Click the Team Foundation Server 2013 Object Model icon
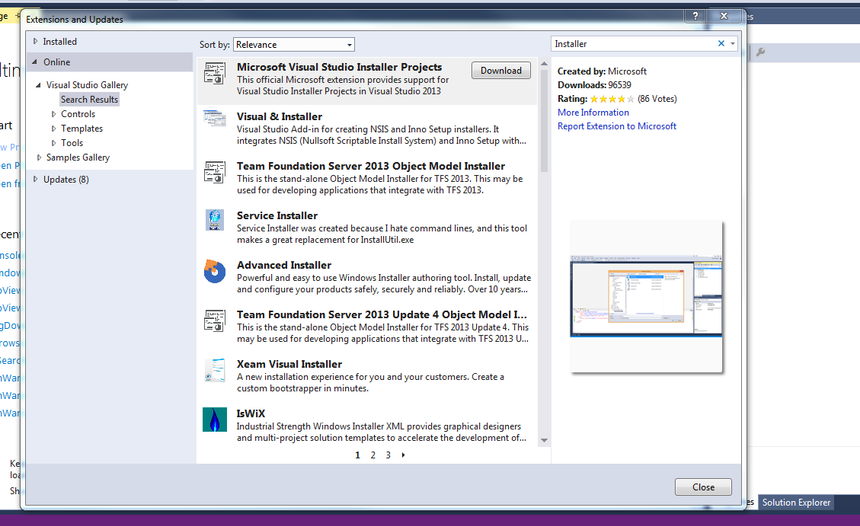860x526 pixels. (214, 171)
